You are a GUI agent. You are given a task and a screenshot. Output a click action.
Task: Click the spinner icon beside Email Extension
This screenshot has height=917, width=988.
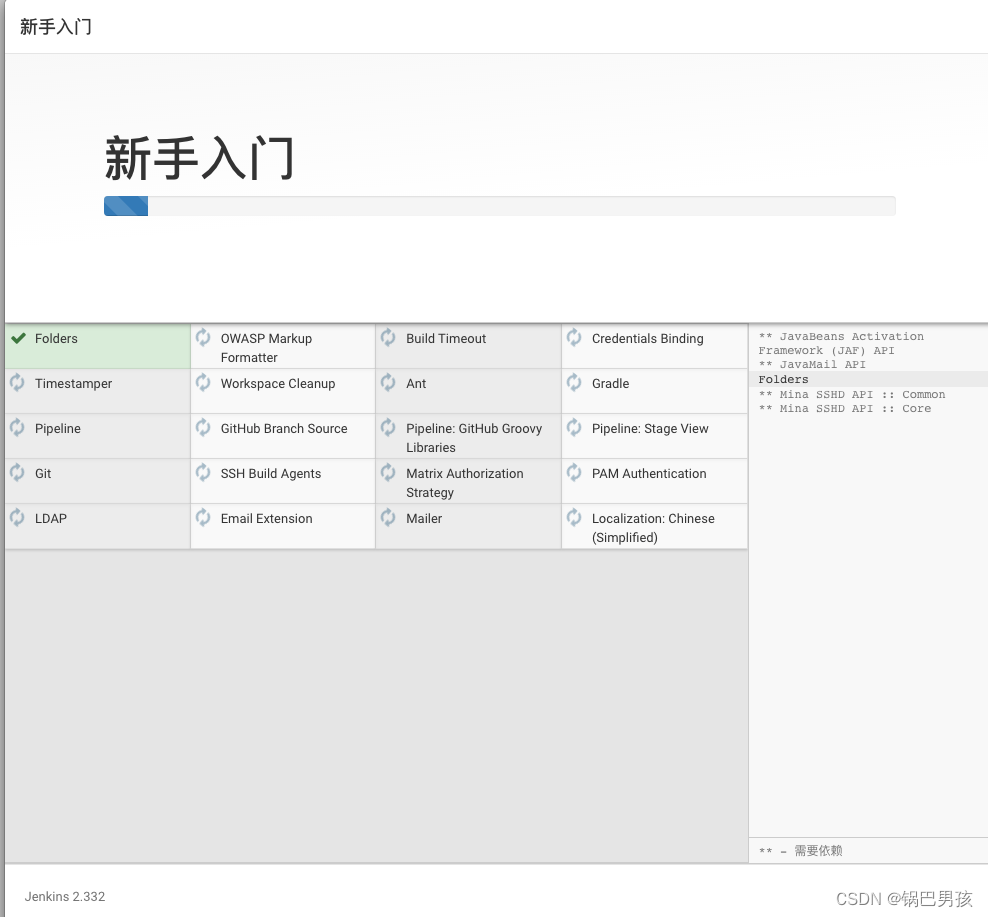point(203,519)
